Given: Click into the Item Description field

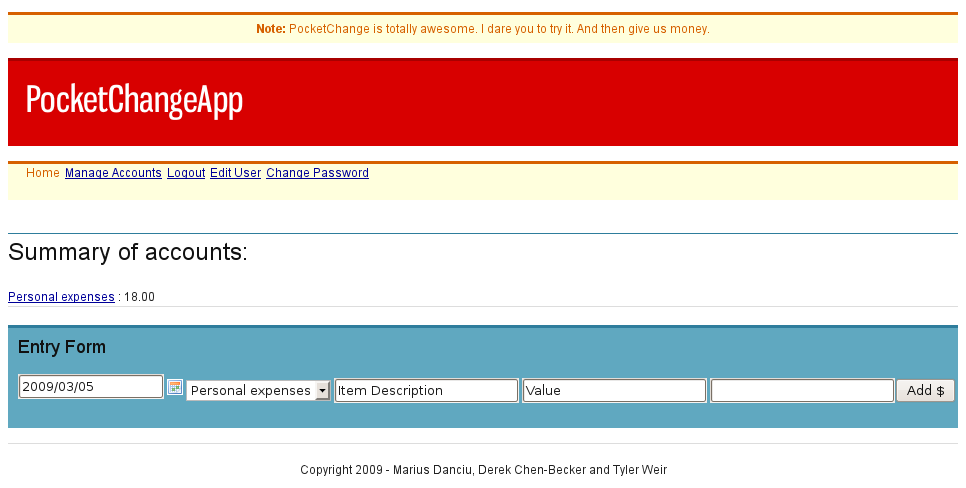Looking at the screenshot, I should (x=426, y=391).
